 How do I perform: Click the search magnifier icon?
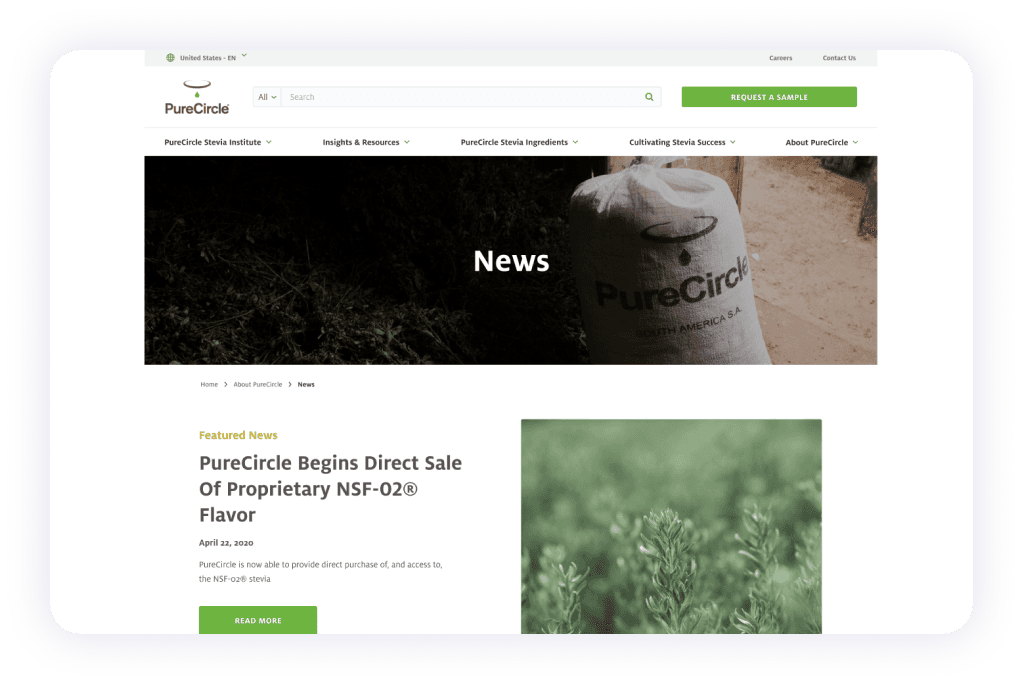(x=648, y=96)
